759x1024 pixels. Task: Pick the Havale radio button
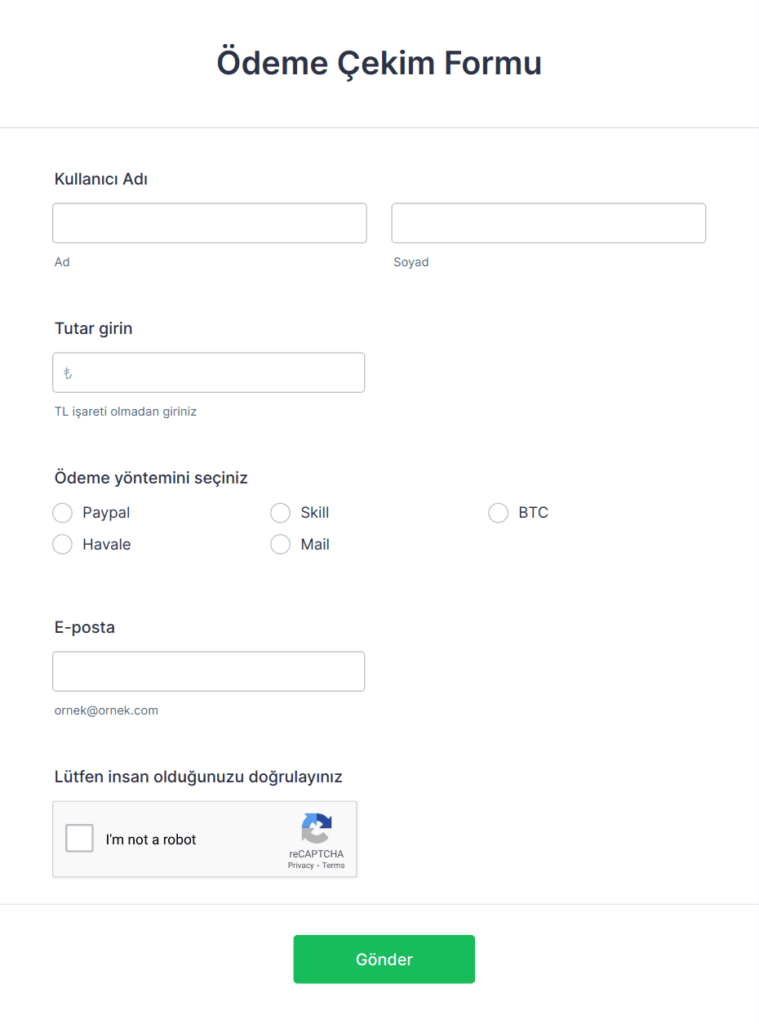pos(63,545)
